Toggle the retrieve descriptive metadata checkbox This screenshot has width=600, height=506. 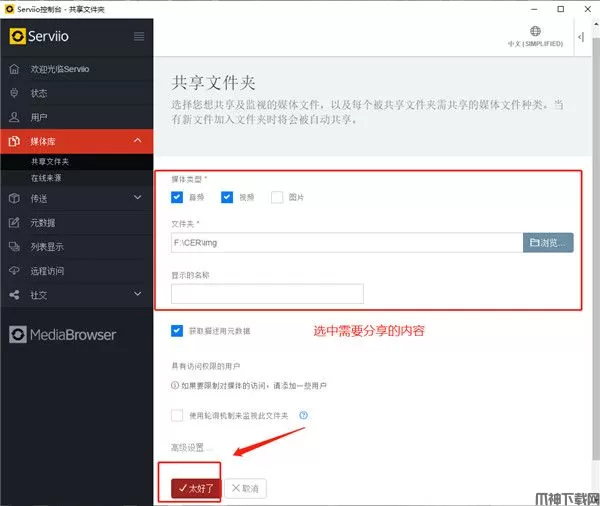(177, 331)
